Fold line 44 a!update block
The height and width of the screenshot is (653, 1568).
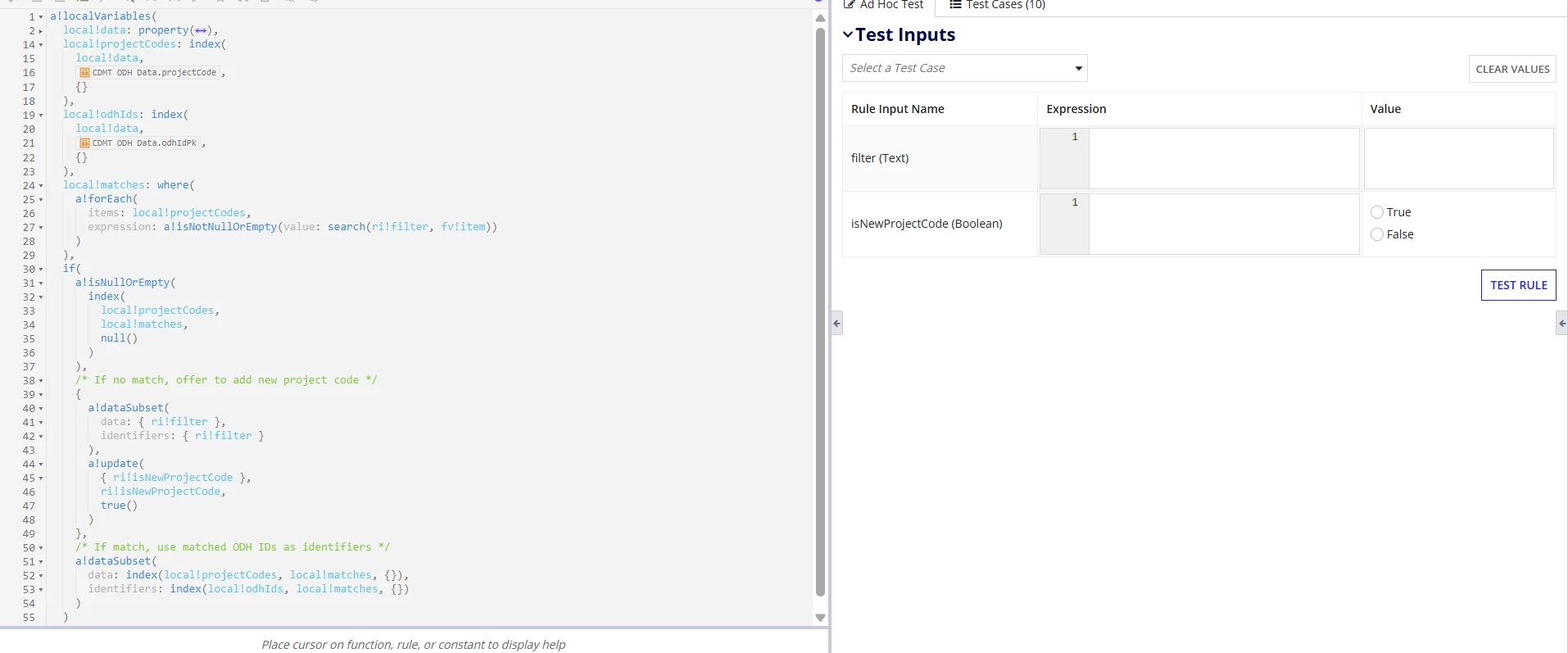[41, 465]
